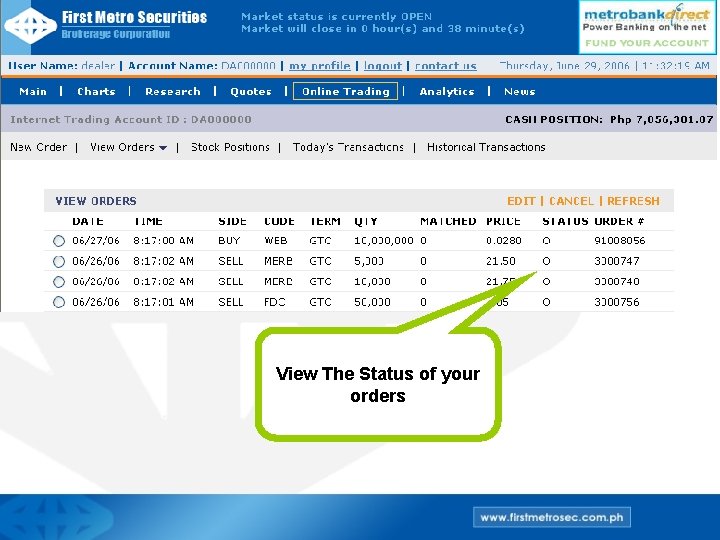Select the radio for MERB 10,000 sell order

[x=59, y=281]
